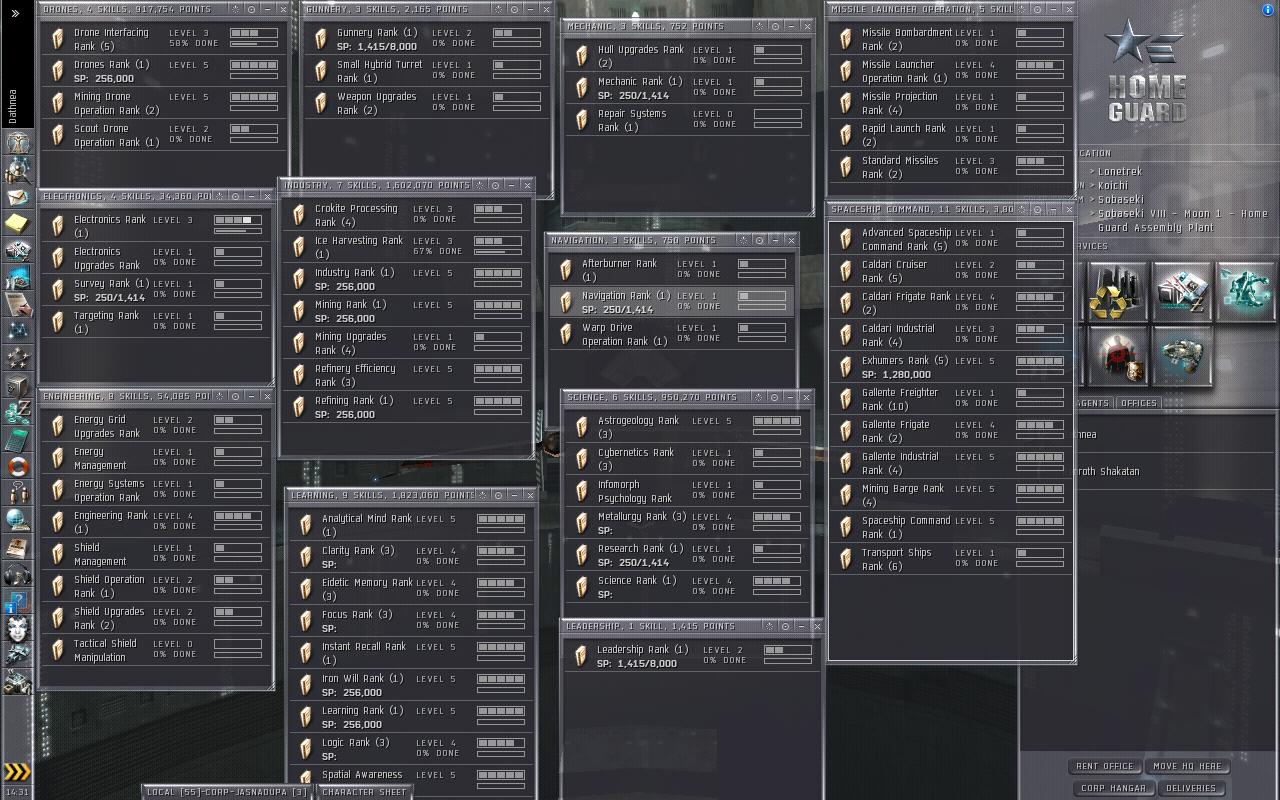
Task: Click the Drone Interfacing 58% progress bar
Action: click(x=254, y=45)
